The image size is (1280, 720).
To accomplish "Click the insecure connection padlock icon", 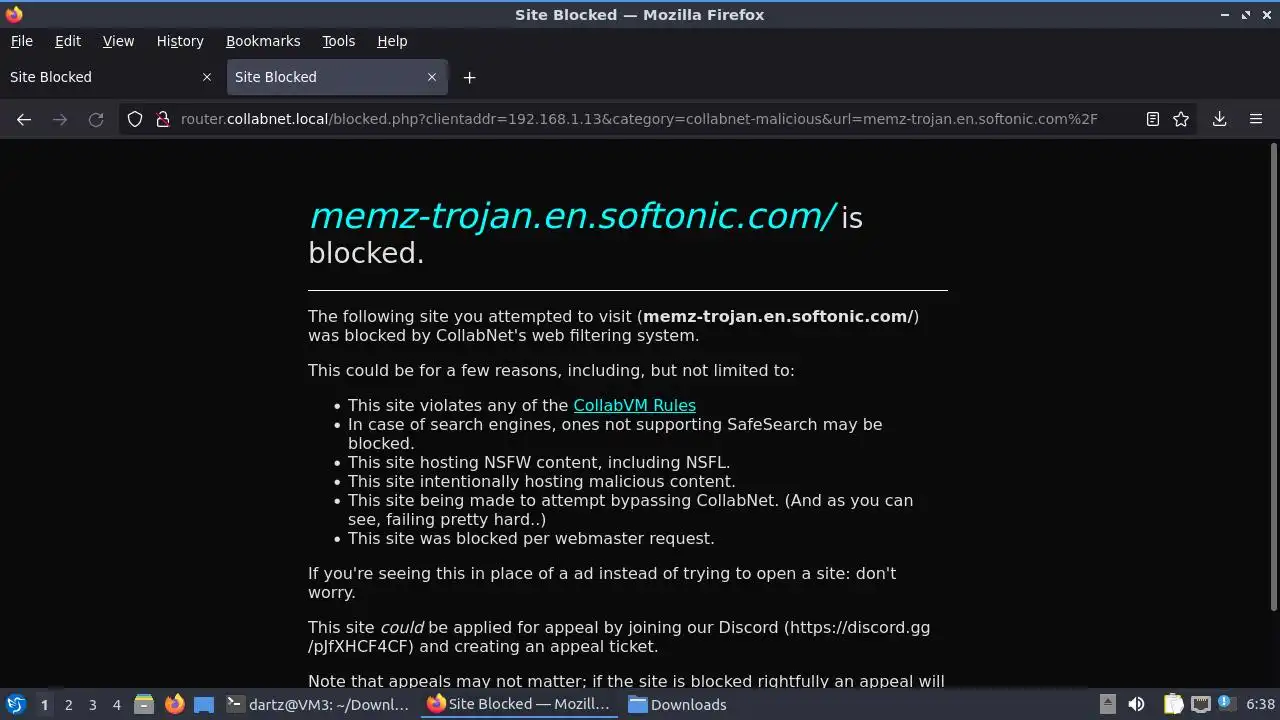I will pyautogui.click(x=163, y=119).
